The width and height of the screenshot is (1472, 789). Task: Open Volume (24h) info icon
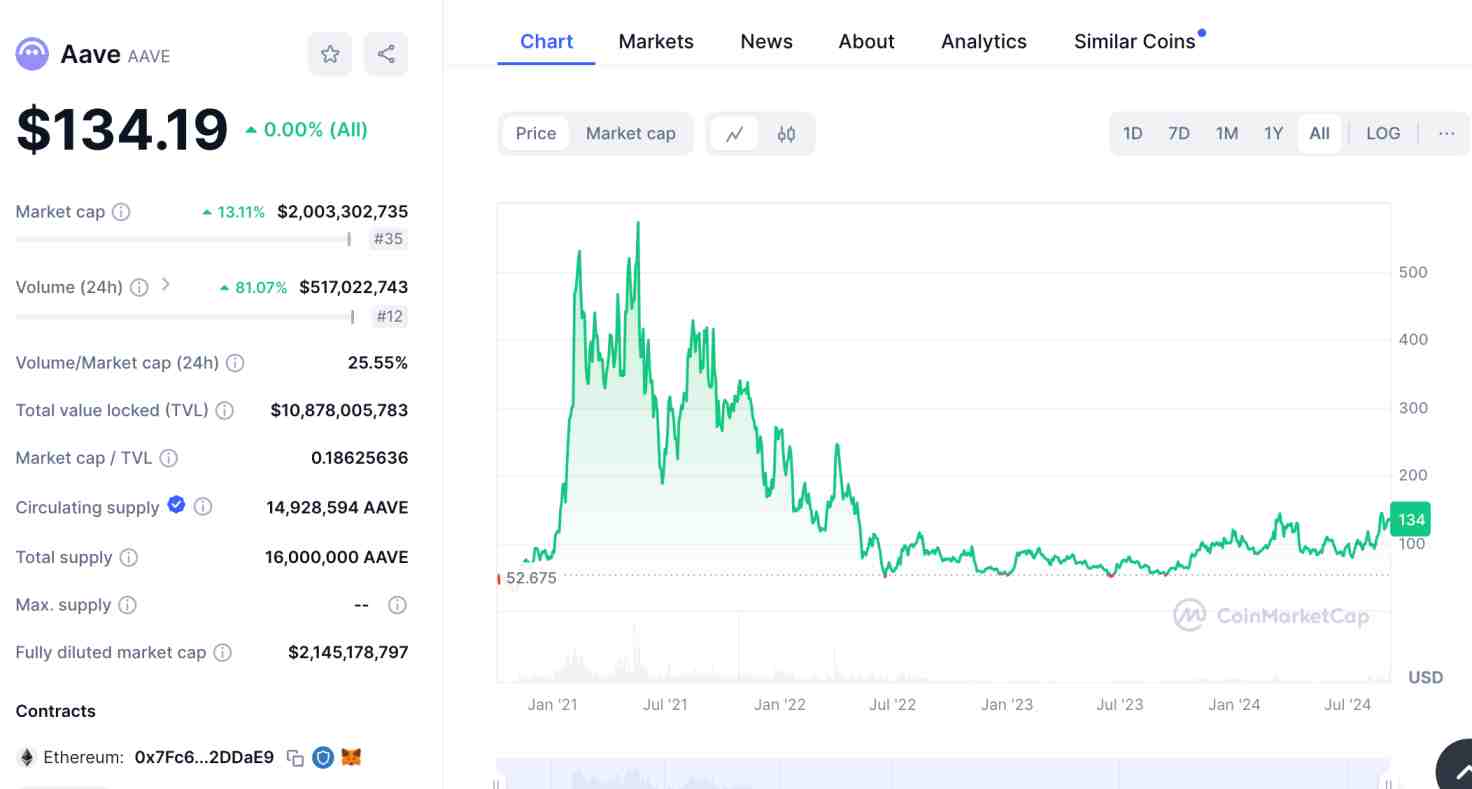click(x=139, y=287)
